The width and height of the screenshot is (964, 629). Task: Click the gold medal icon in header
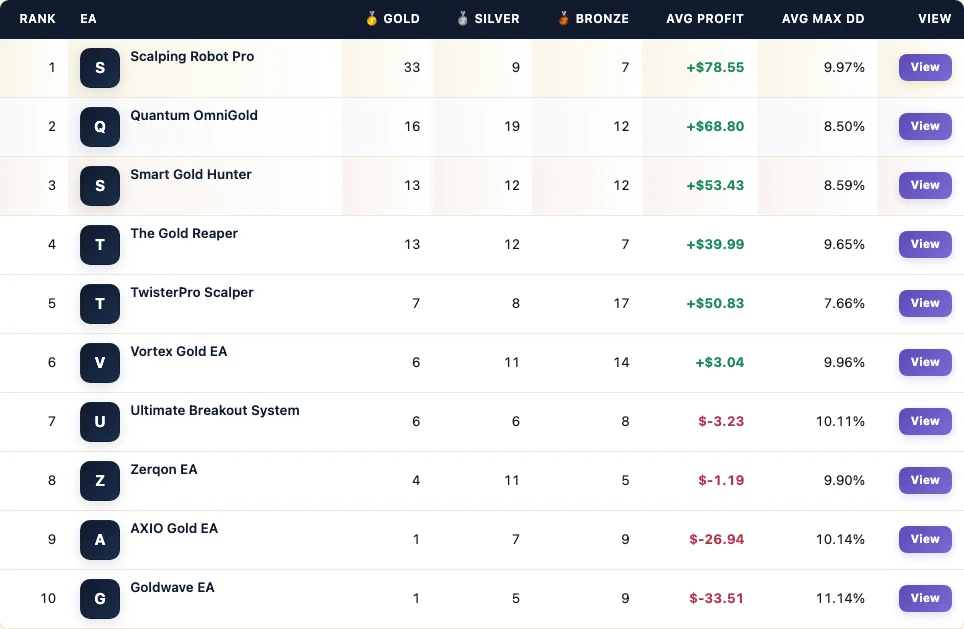tap(371, 18)
